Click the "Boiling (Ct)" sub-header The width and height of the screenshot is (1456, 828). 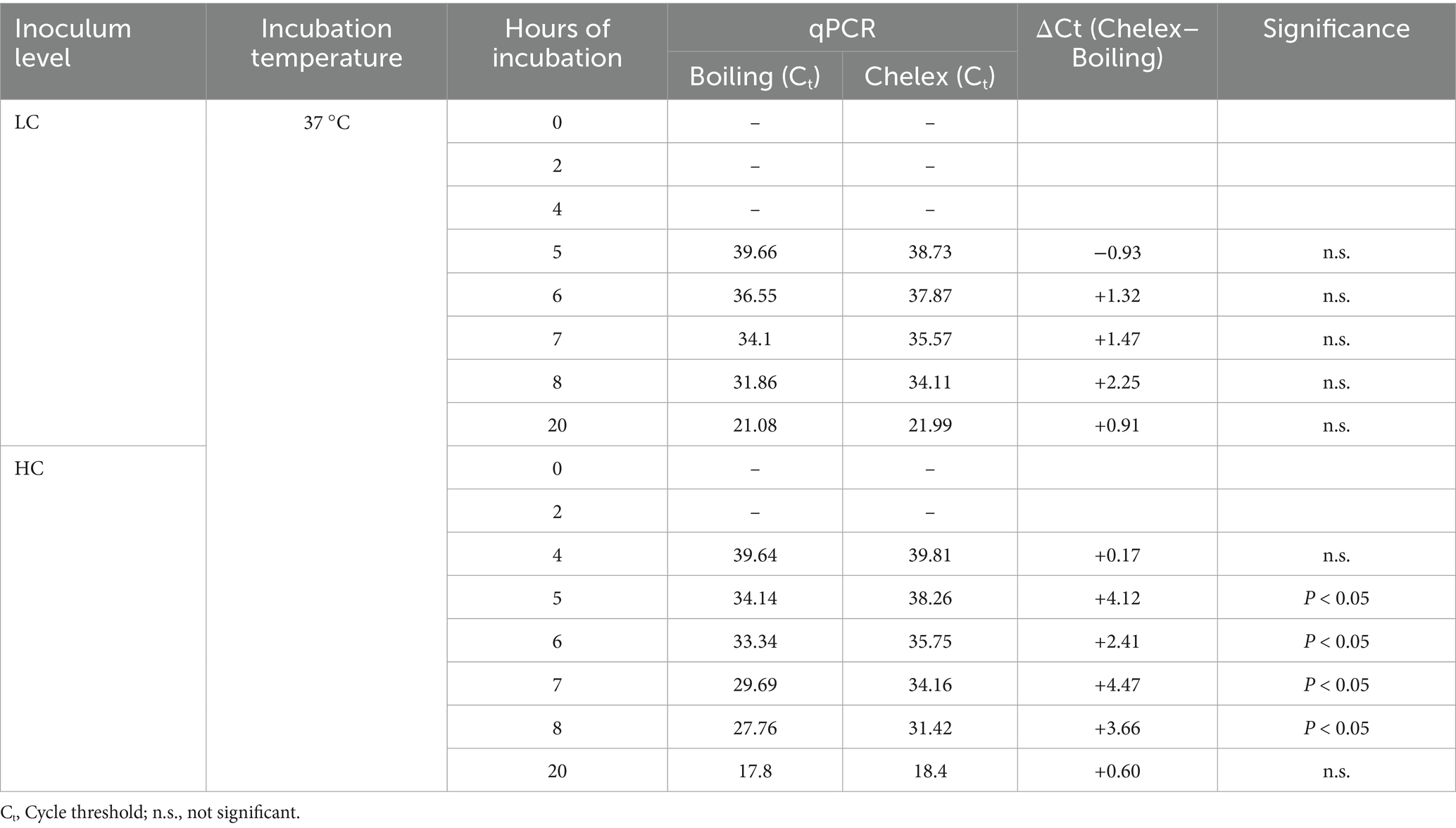coord(754,76)
